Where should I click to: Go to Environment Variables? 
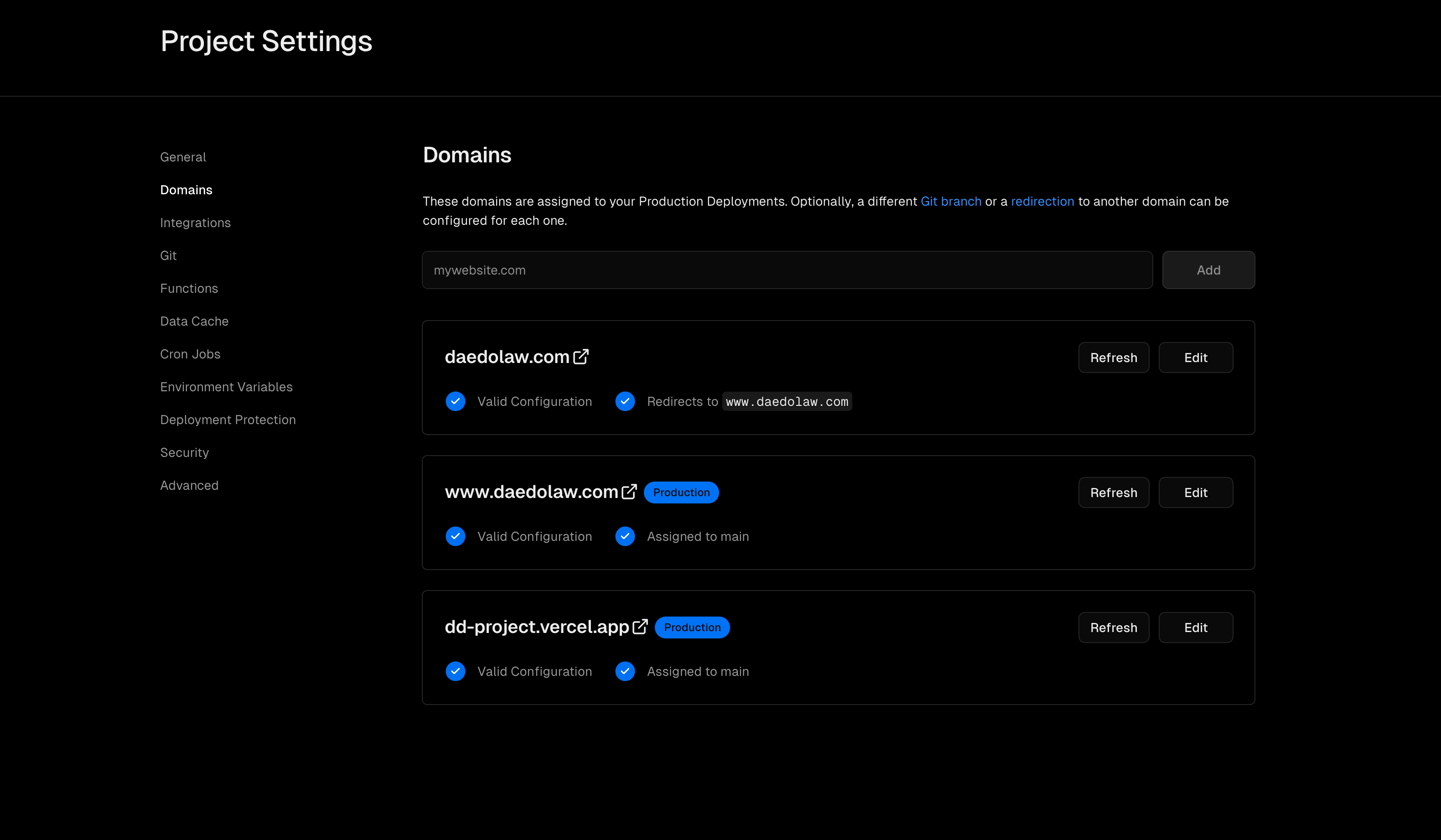[x=227, y=387]
